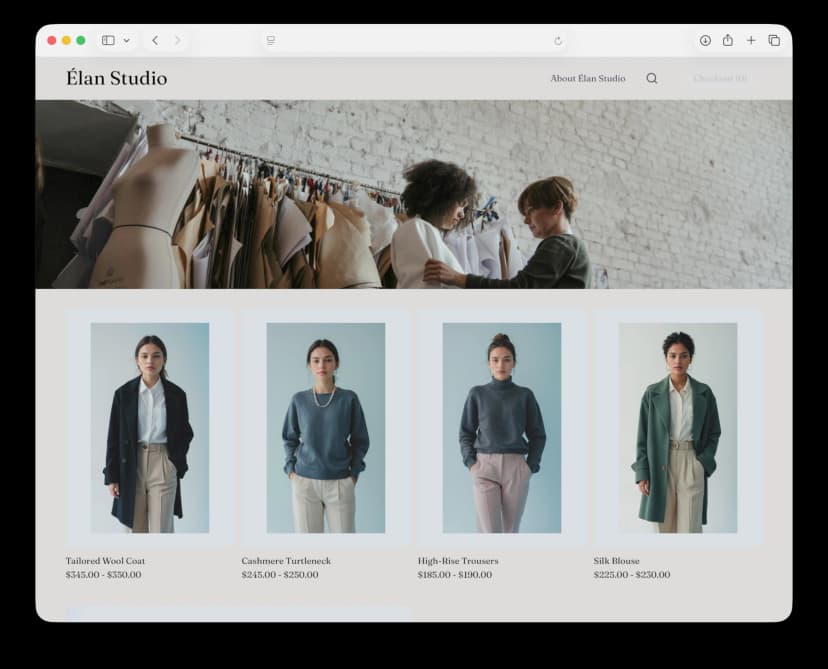Go to Checkout
Screen dimensions: 828x669
tap(719, 78)
